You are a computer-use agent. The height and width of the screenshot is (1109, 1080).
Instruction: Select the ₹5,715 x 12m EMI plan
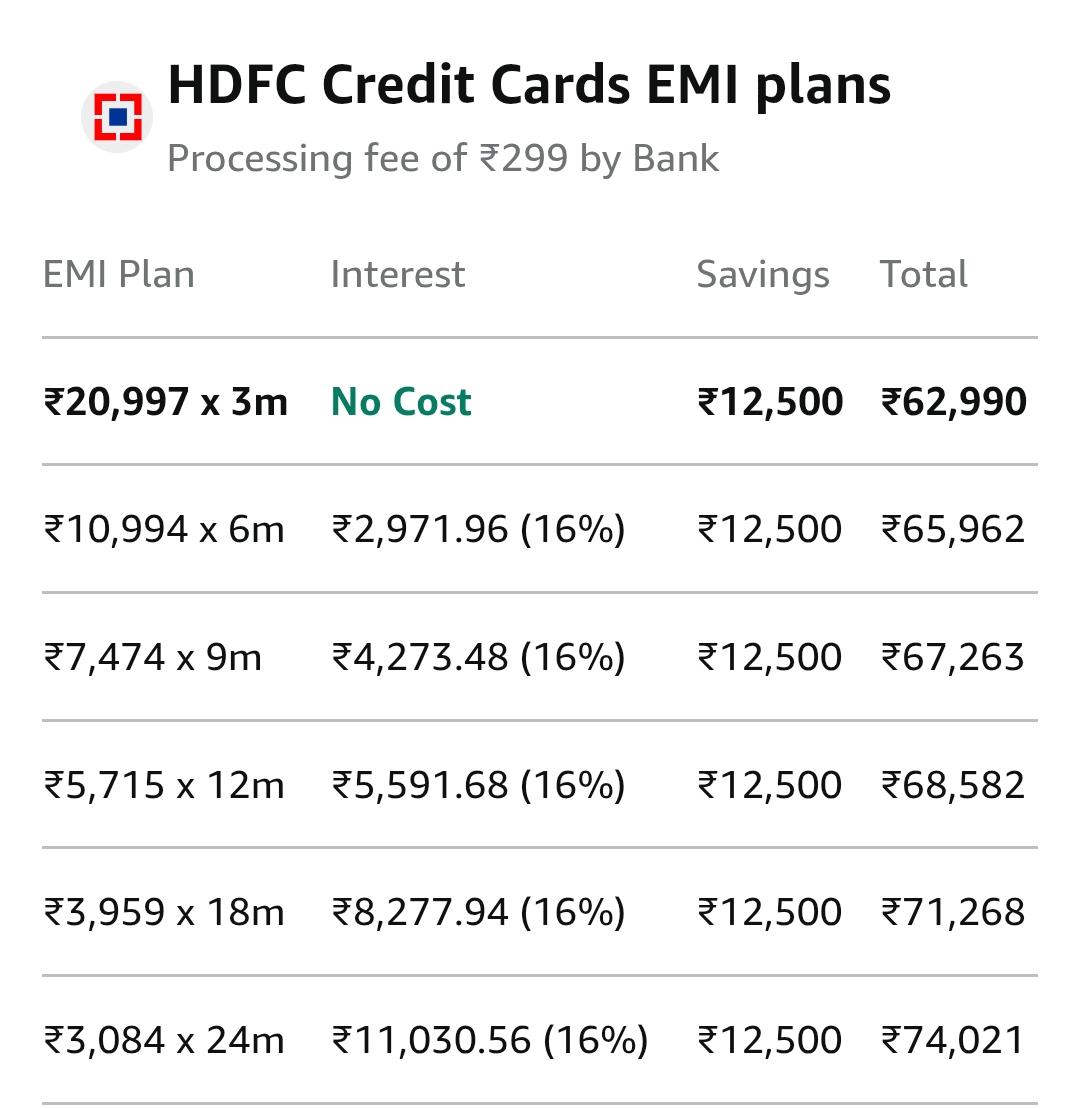click(165, 785)
